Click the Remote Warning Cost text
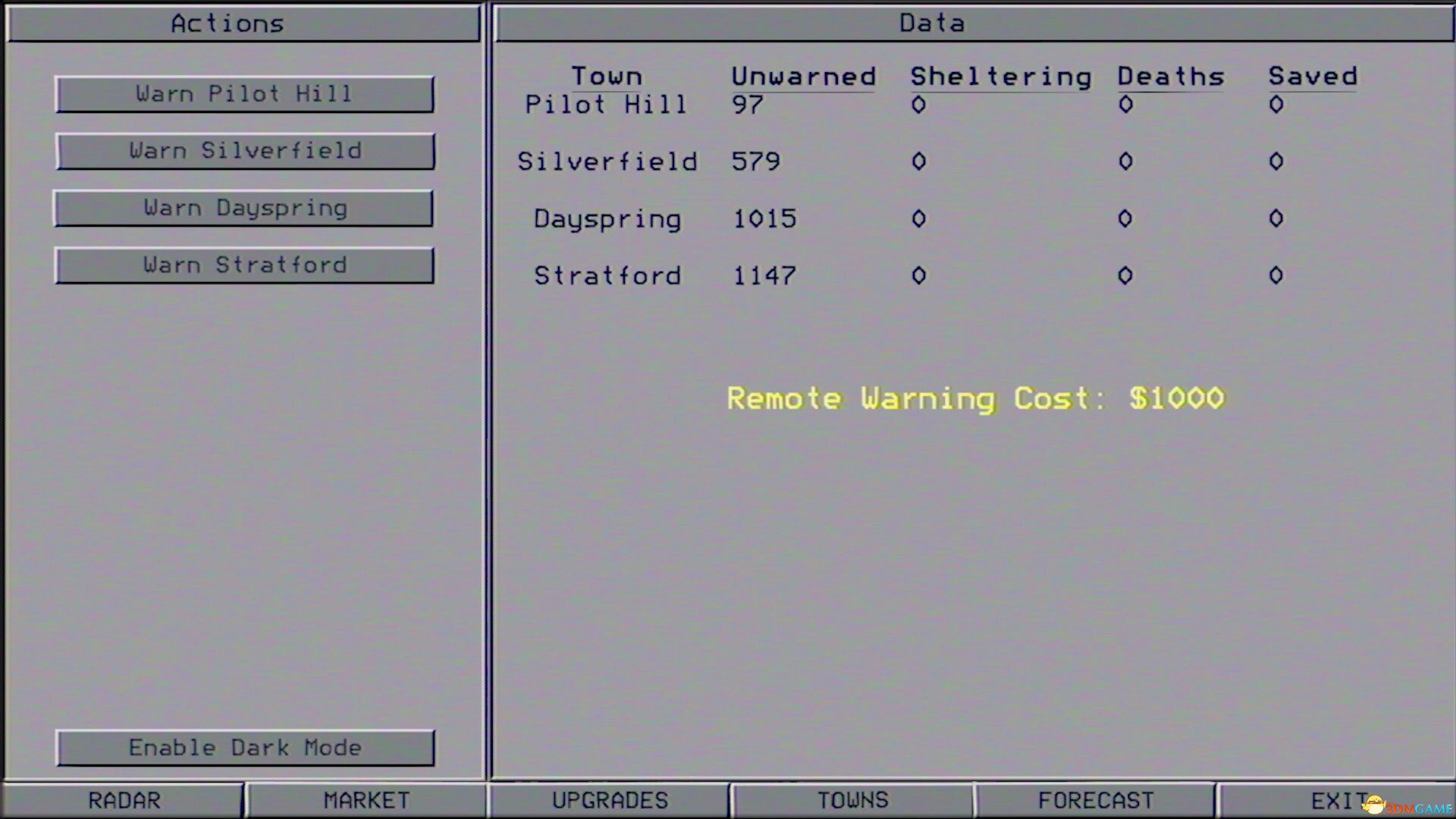Screen dimensions: 1456x819 click(x=975, y=398)
